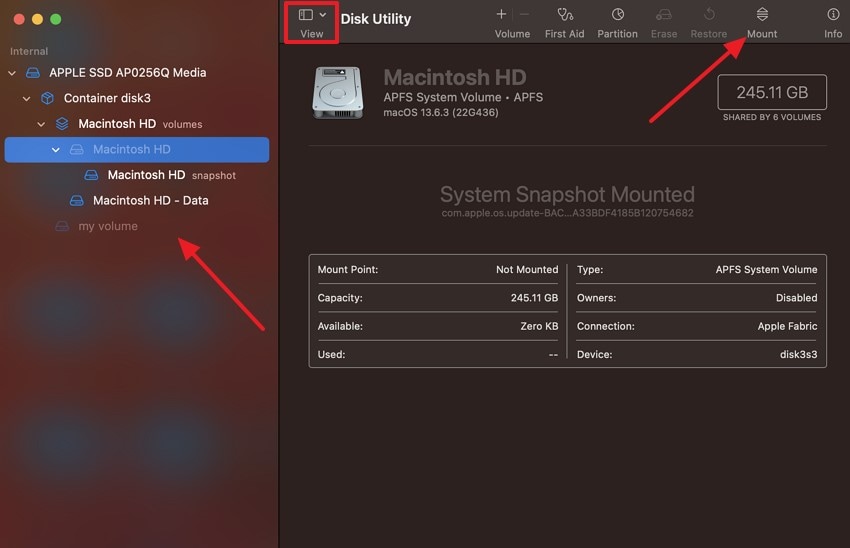Click macOS 13.6.3 (22G436) version text
Image resolution: width=850 pixels, height=548 pixels.
441,112
